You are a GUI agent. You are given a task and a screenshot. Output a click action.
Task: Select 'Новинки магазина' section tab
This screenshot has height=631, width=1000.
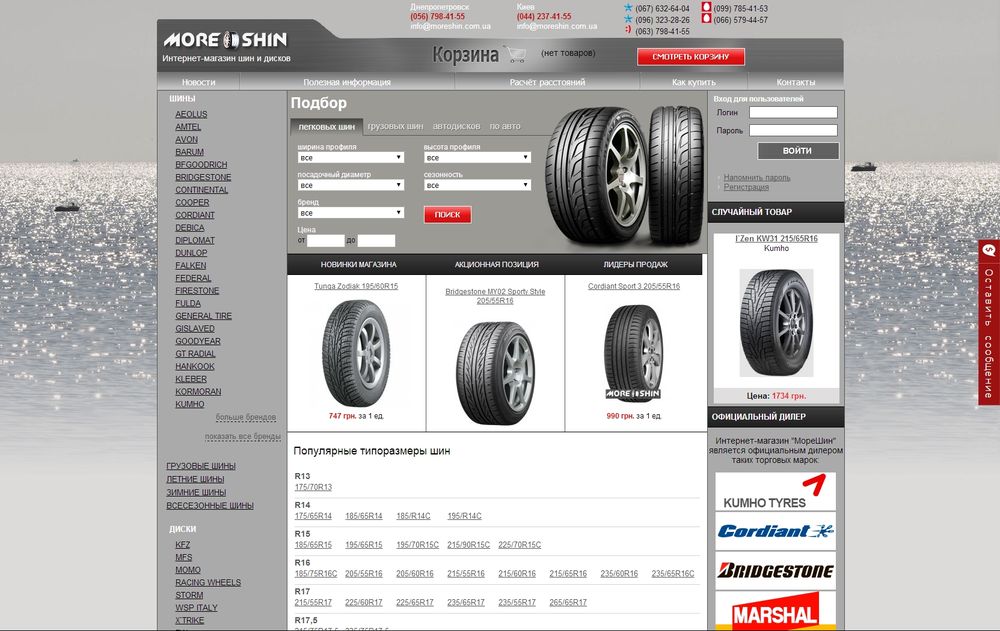click(358, 264)
